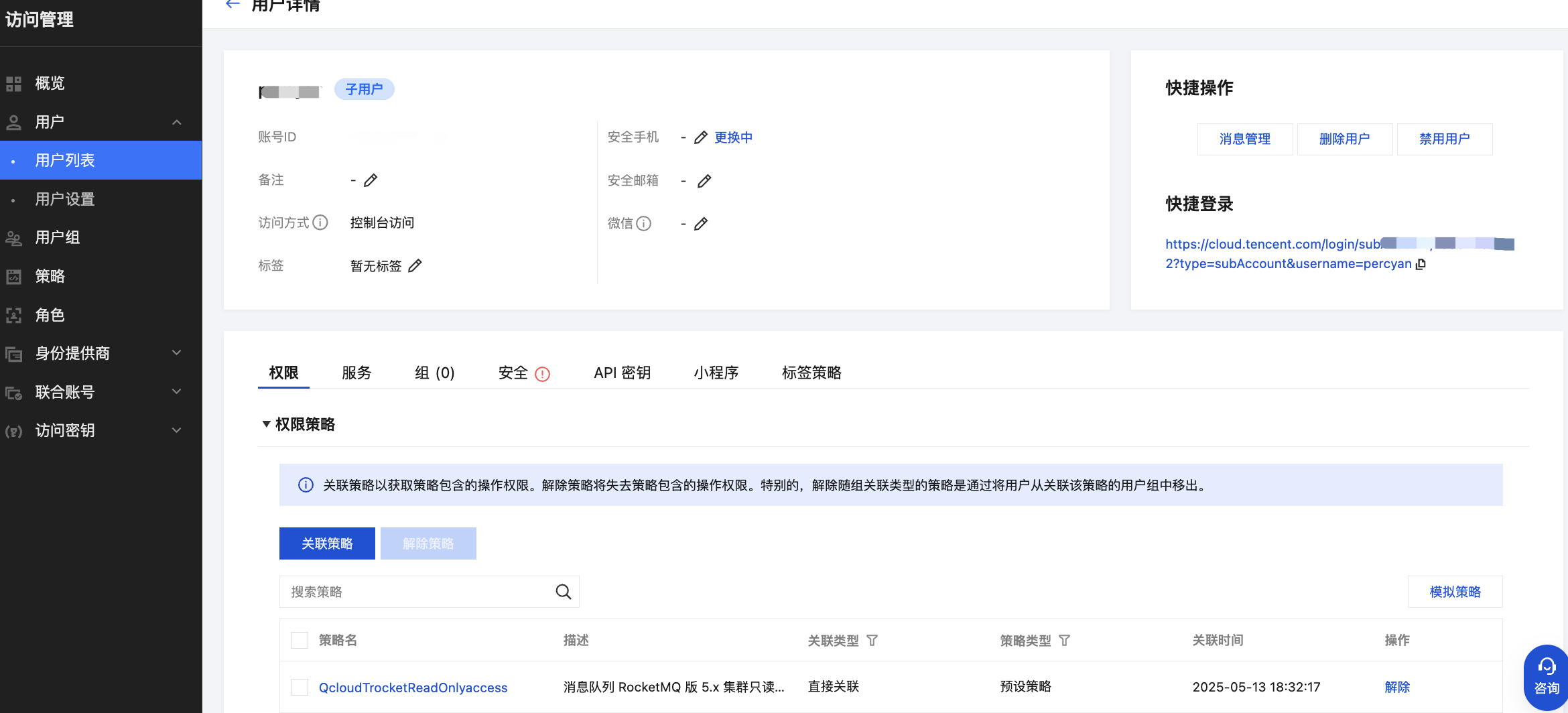
Task: Click the 删除用户 button
Action: point(1345,139)
